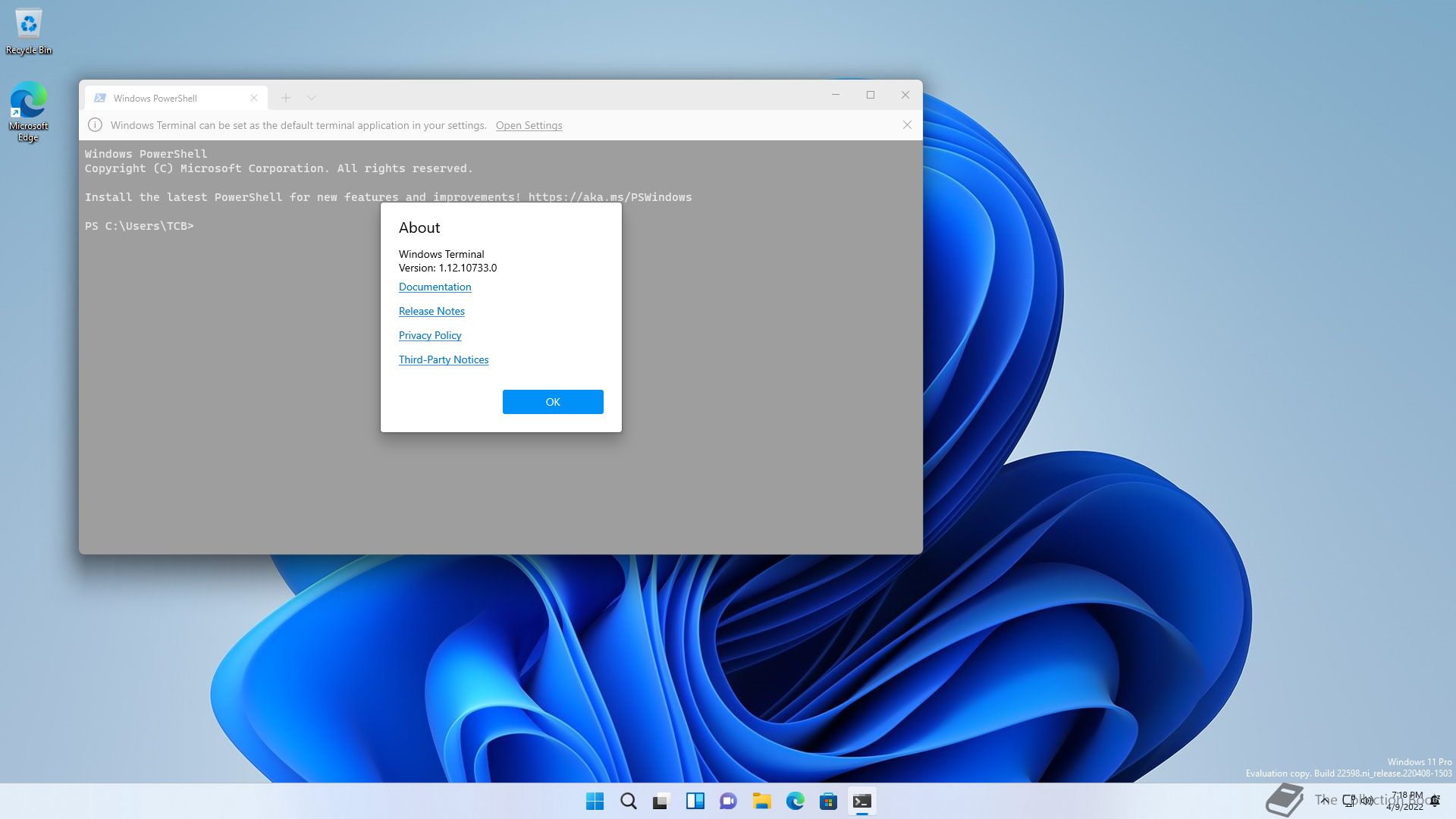
Task: Click the PowerShell icon on the tab
Action: point(100,98)
